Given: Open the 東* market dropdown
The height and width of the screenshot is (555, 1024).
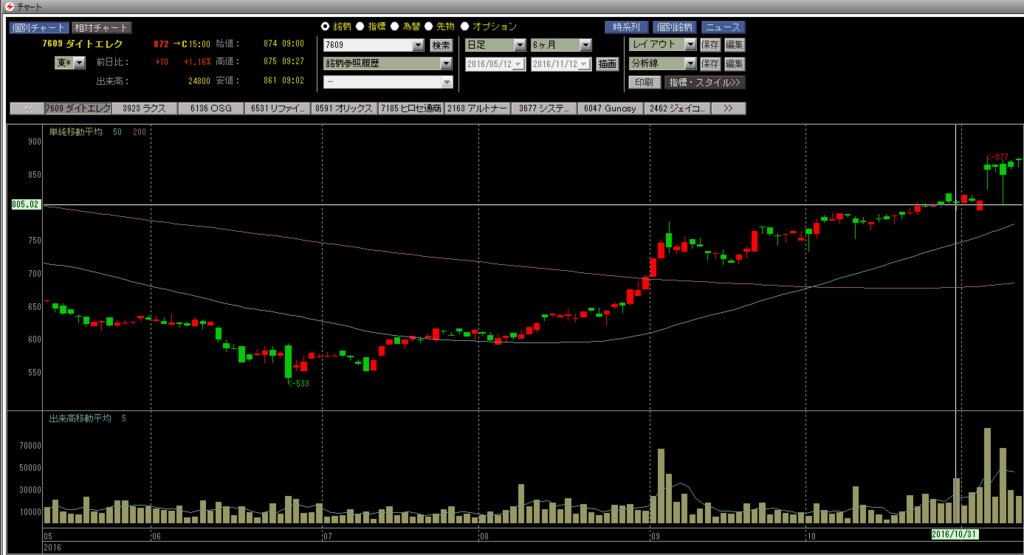Looking at the screenshot, I should coord(79,63).
